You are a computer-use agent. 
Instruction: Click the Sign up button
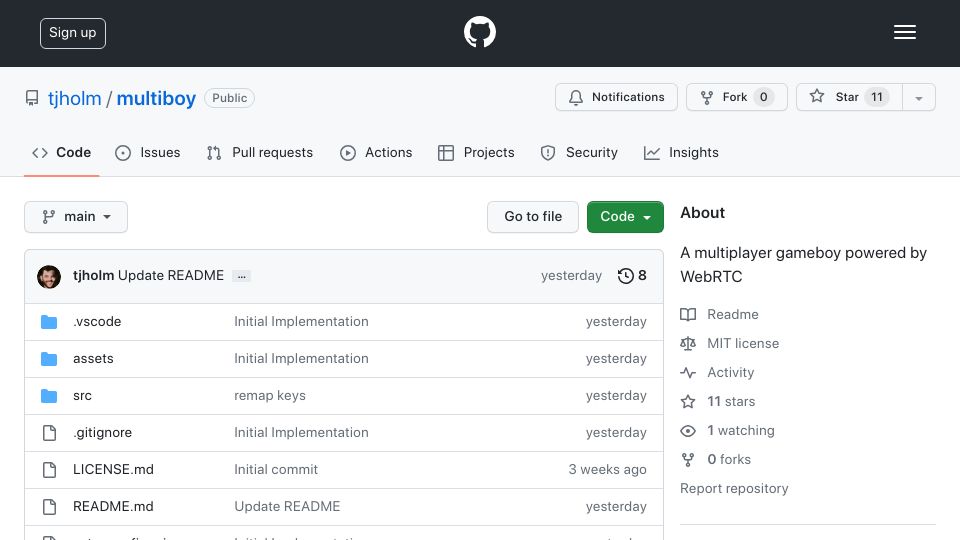[x=73, y=33]
